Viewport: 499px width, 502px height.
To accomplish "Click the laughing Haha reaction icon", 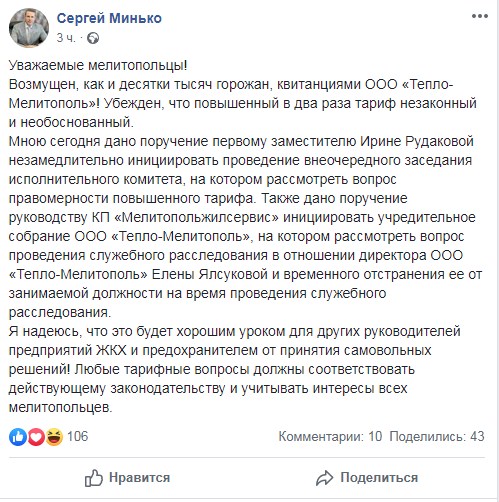I will point(54,436).
